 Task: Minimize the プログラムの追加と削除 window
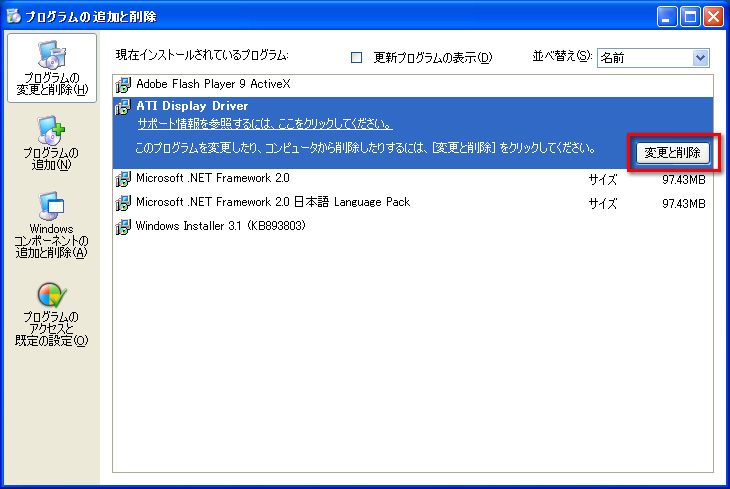pyautogui.click(x=667, y=17)
